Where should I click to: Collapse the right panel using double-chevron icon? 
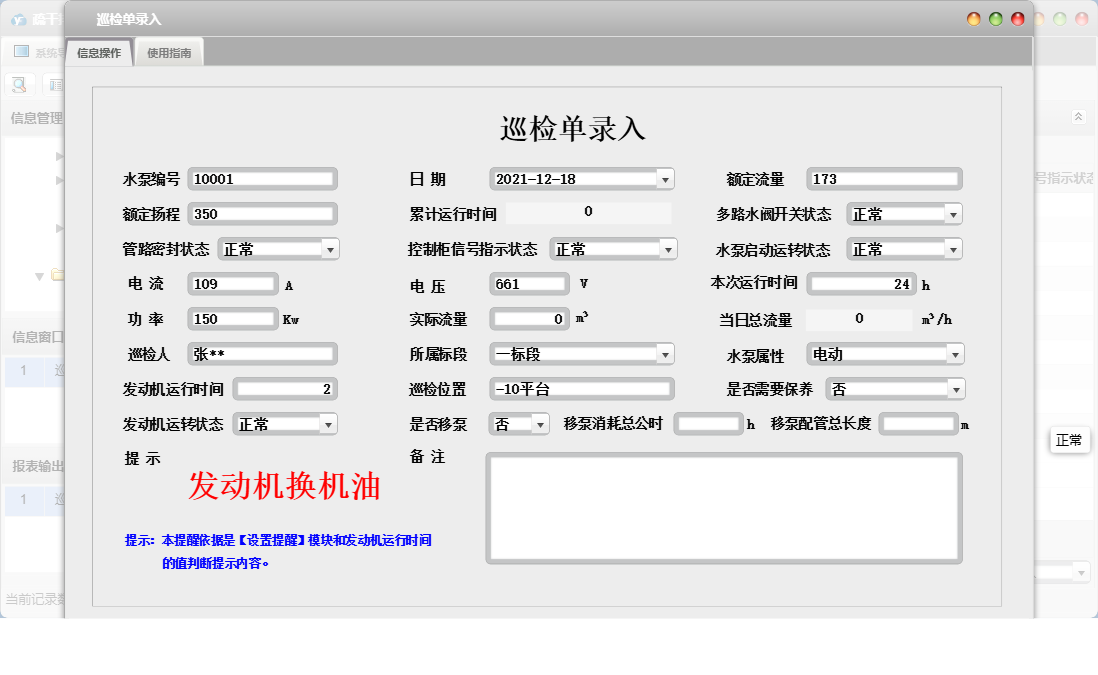[x=1078, y=117]
